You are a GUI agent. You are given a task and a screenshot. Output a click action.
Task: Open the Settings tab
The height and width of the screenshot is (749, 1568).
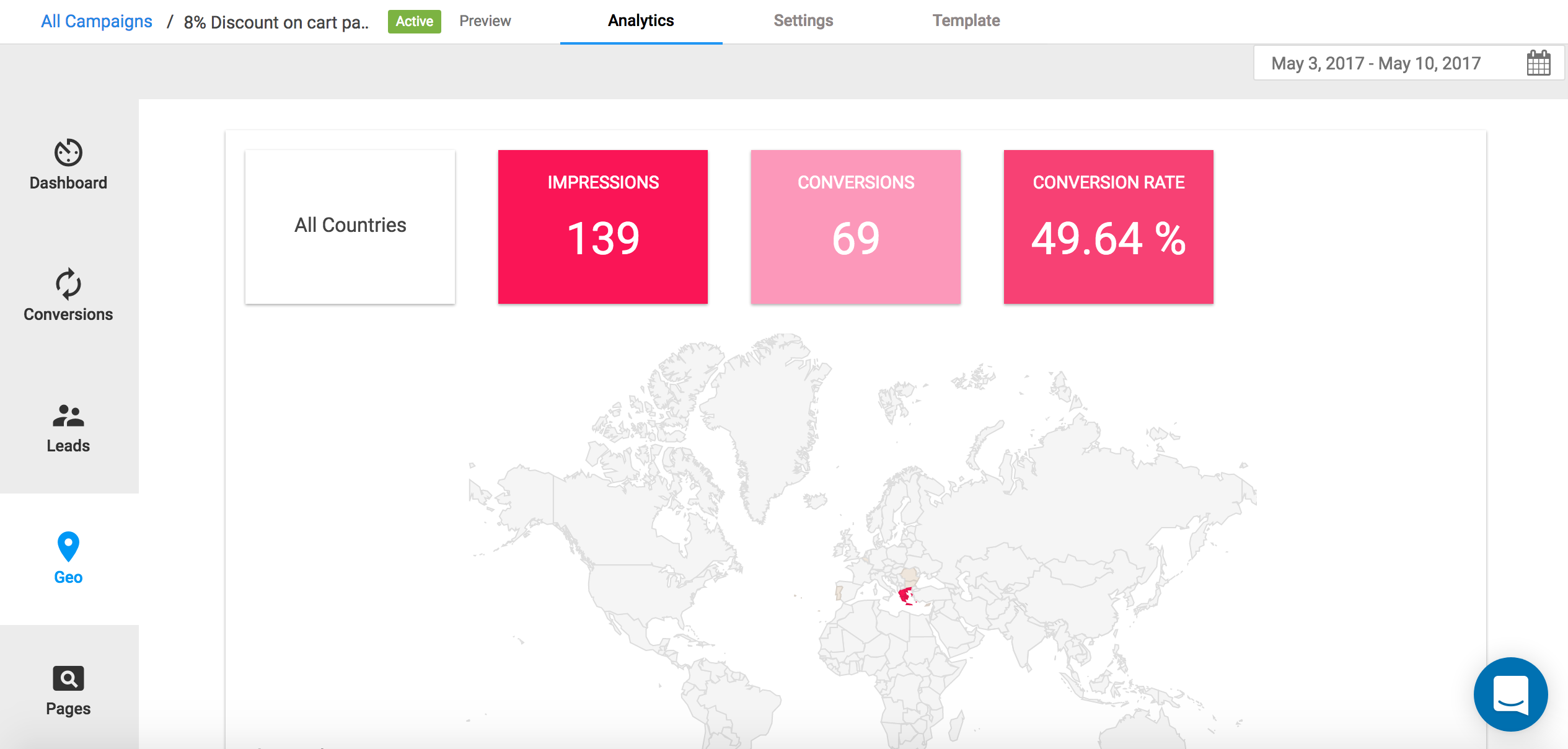point(803,21)
